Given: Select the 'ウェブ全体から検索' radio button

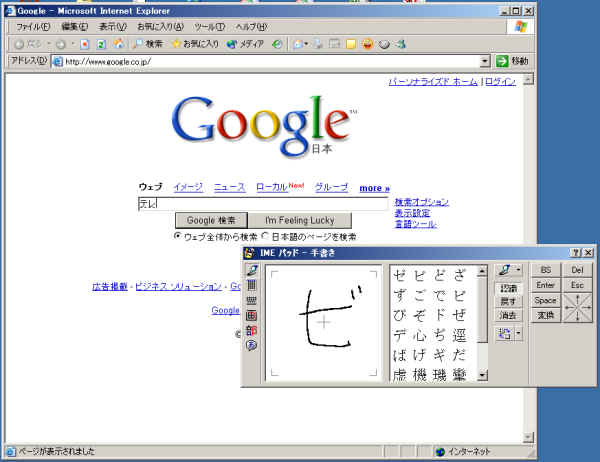Looking at the screenshot, I should tap(177, 236).
